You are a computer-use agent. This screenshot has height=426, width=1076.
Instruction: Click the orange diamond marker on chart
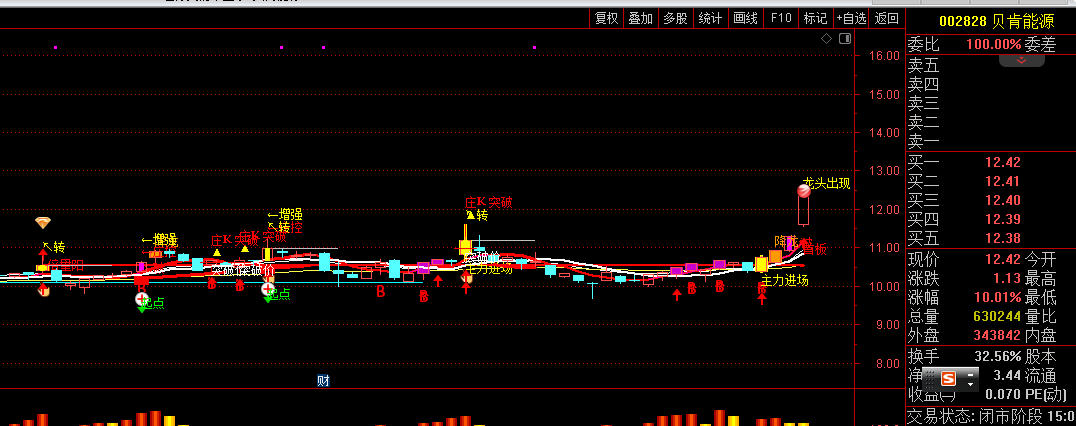43,222
